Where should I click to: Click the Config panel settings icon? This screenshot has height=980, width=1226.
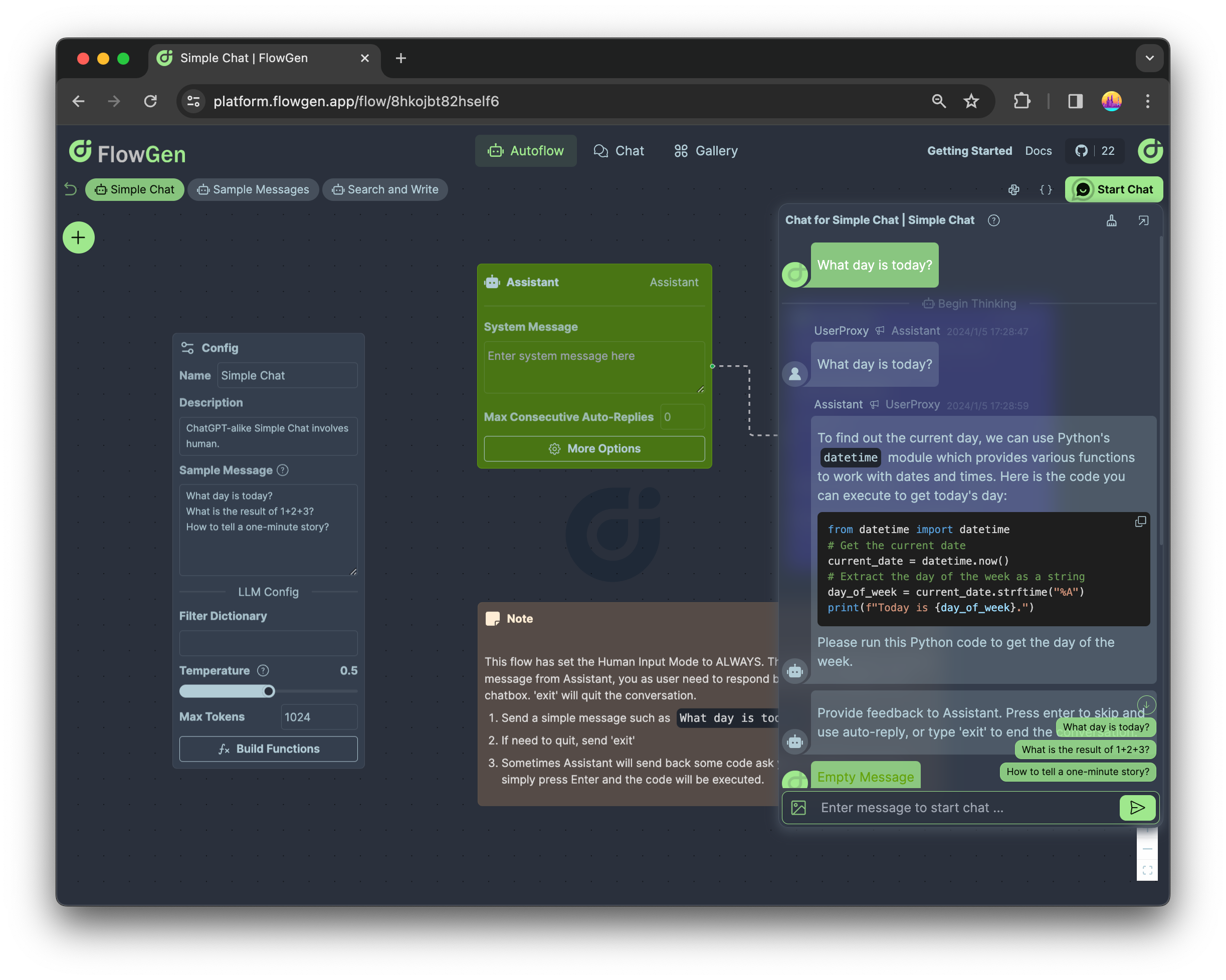tap(187, 348)
